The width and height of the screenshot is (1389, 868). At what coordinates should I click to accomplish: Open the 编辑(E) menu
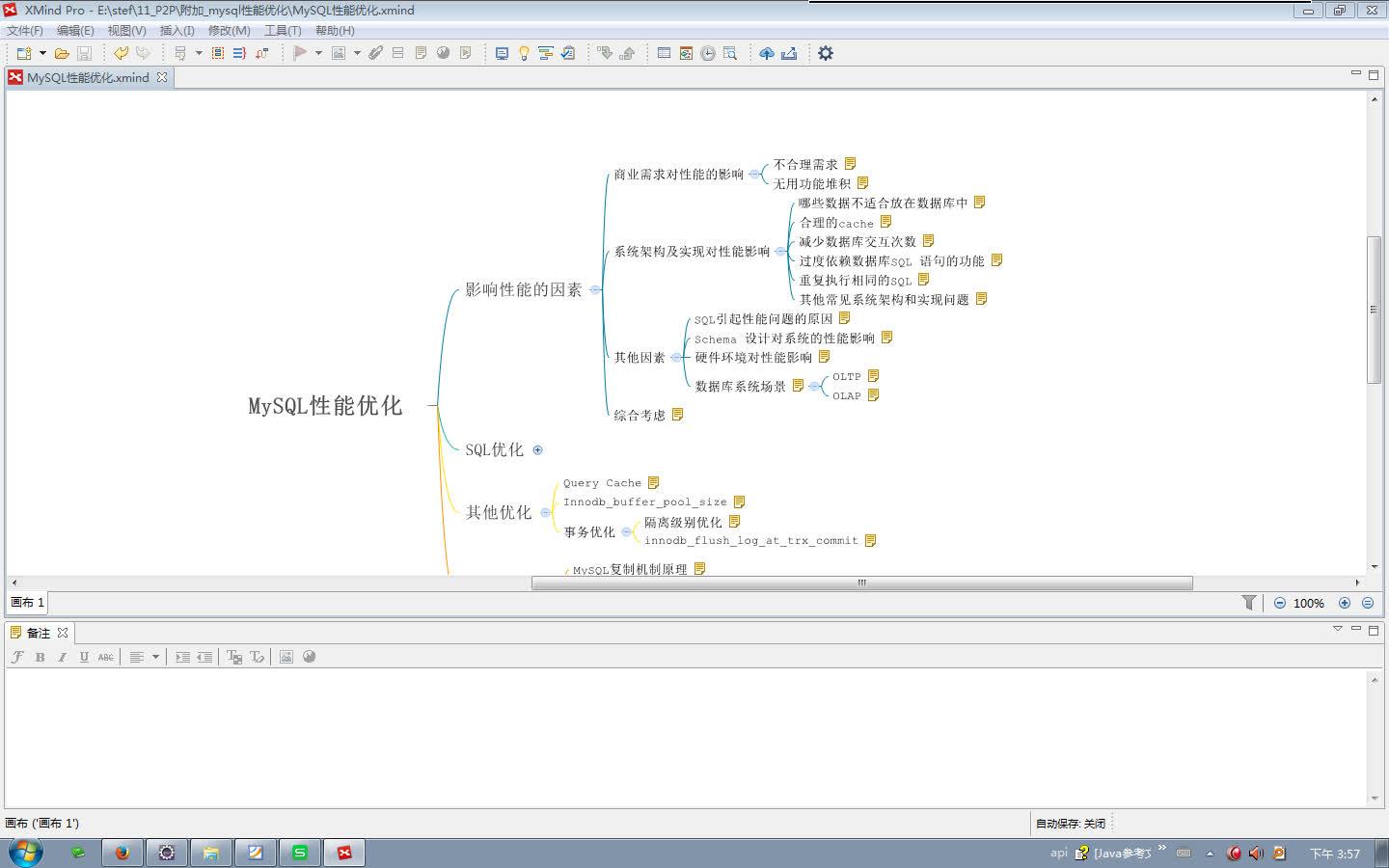coord(75,30)
